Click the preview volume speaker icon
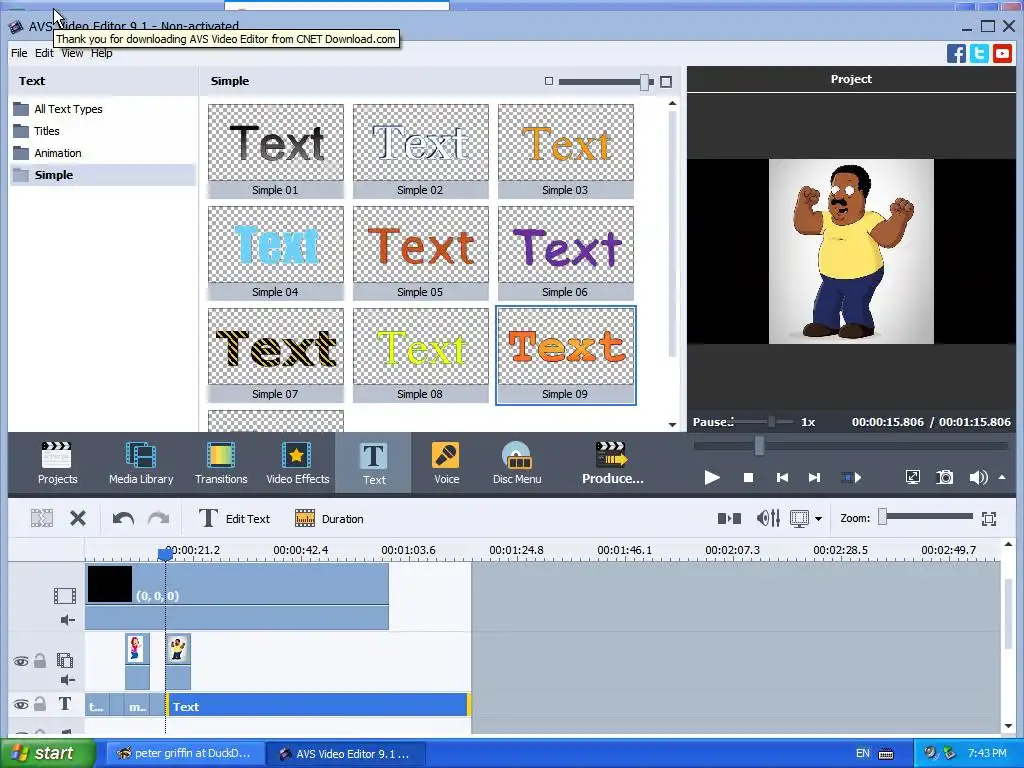The image size is (1024, 768). pos(978,477)
